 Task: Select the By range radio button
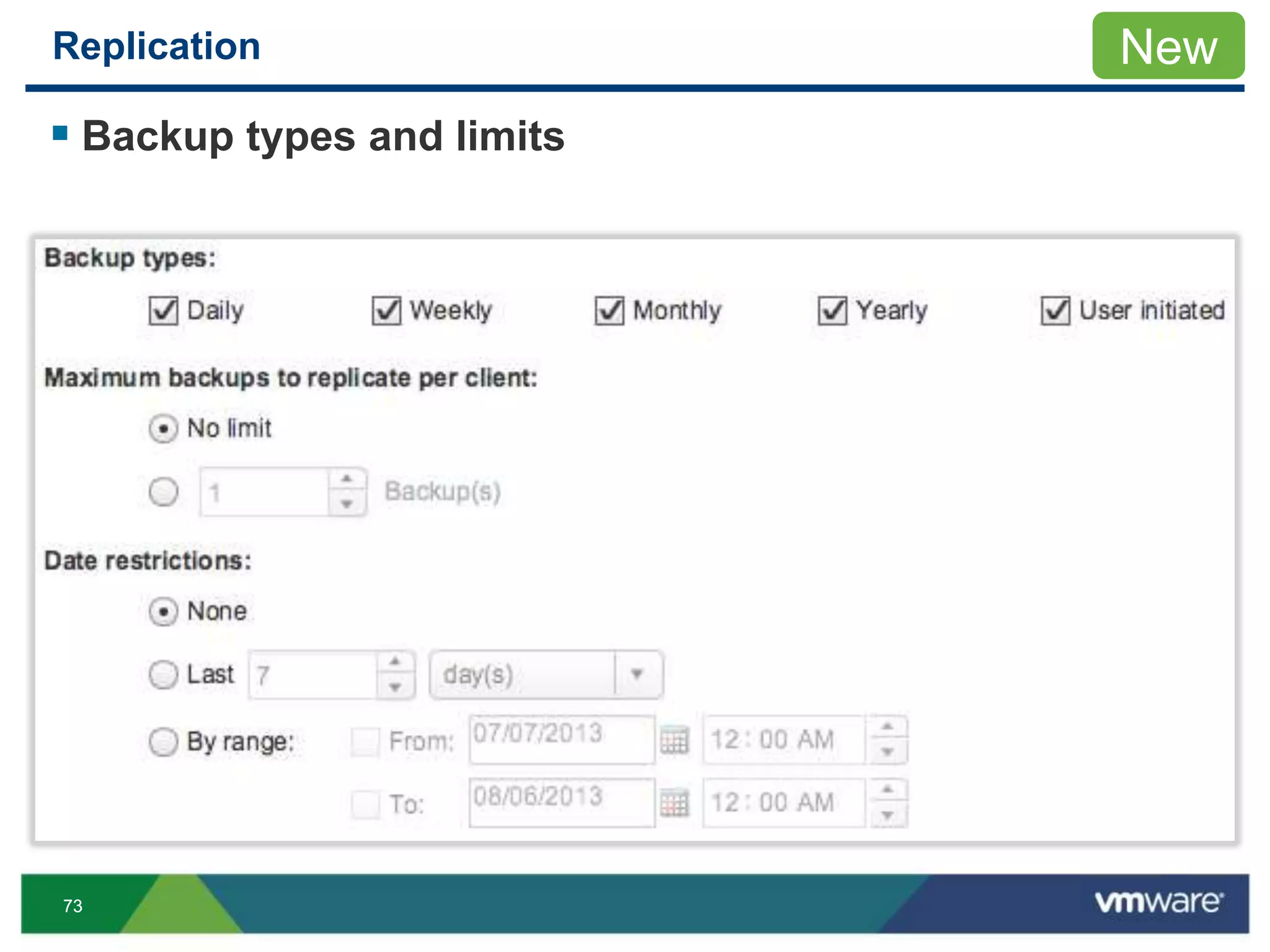point(164,741)
